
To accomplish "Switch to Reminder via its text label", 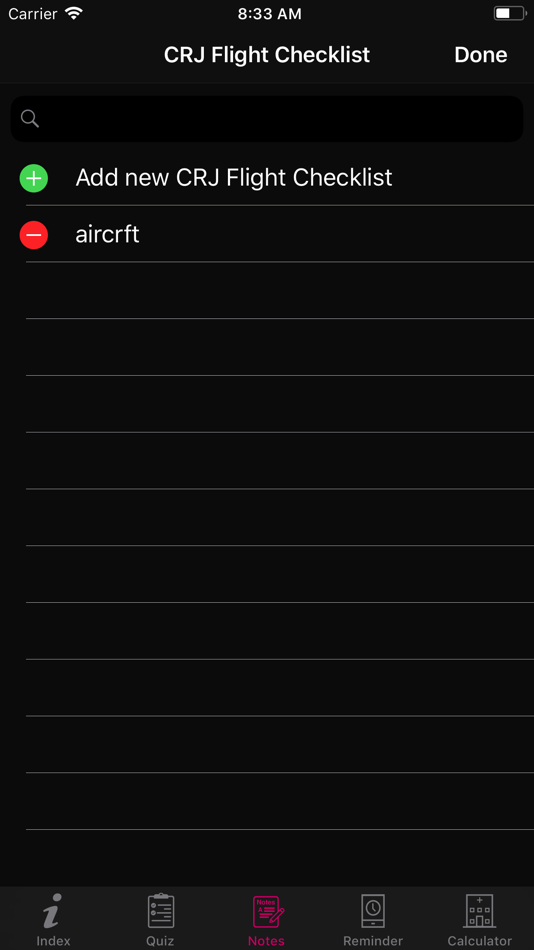I will (x=373, y=941).
